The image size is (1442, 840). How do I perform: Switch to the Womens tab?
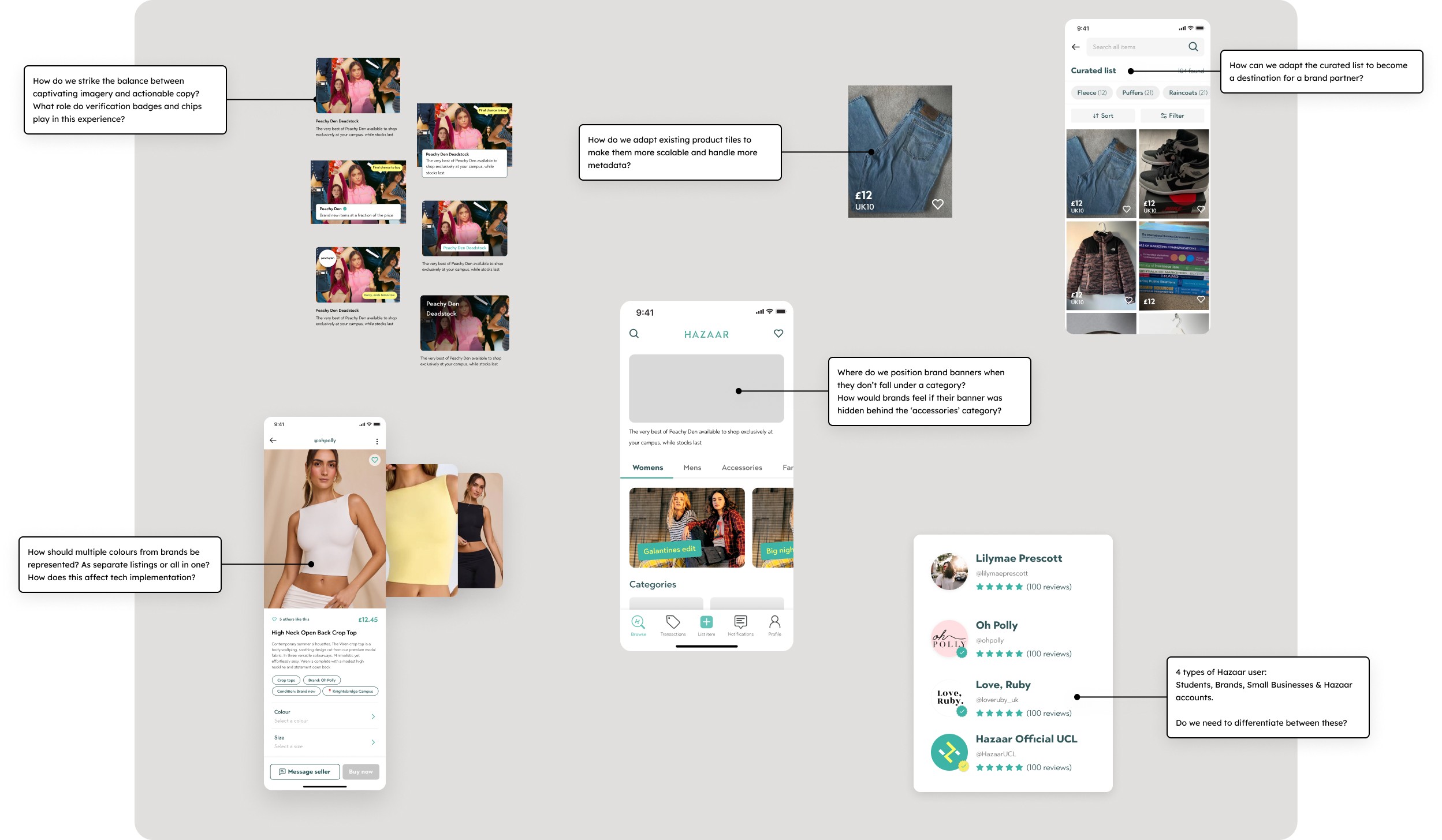tap(647, 468)
